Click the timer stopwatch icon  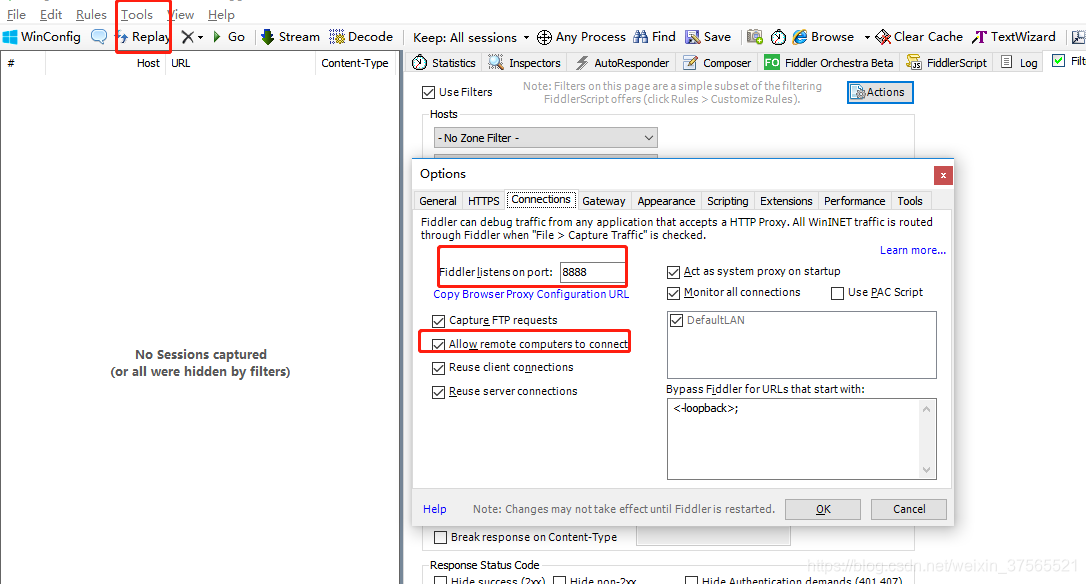click(x=778, y=37)
